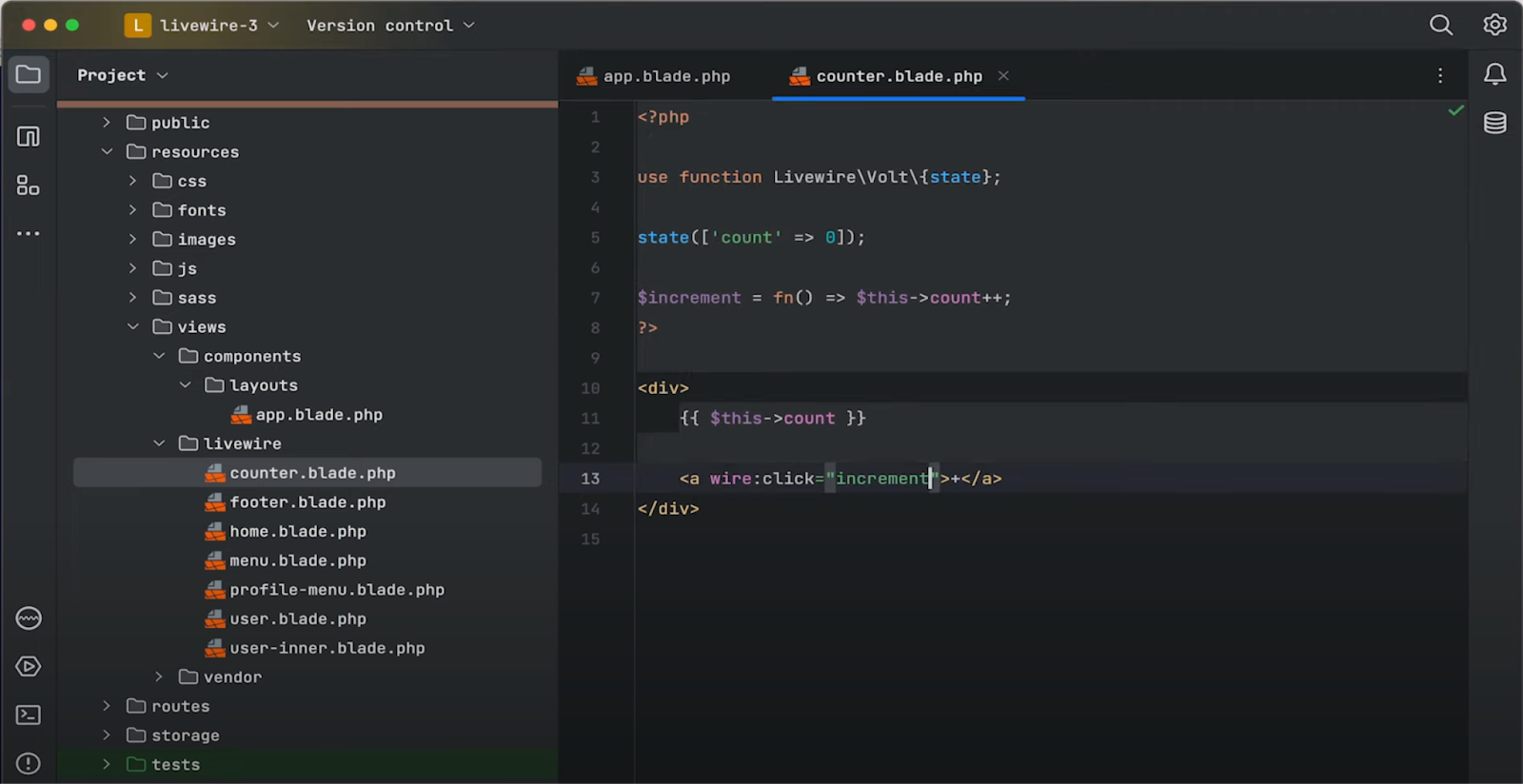
Task: Expand the storage folder
Action: [107, 735]
